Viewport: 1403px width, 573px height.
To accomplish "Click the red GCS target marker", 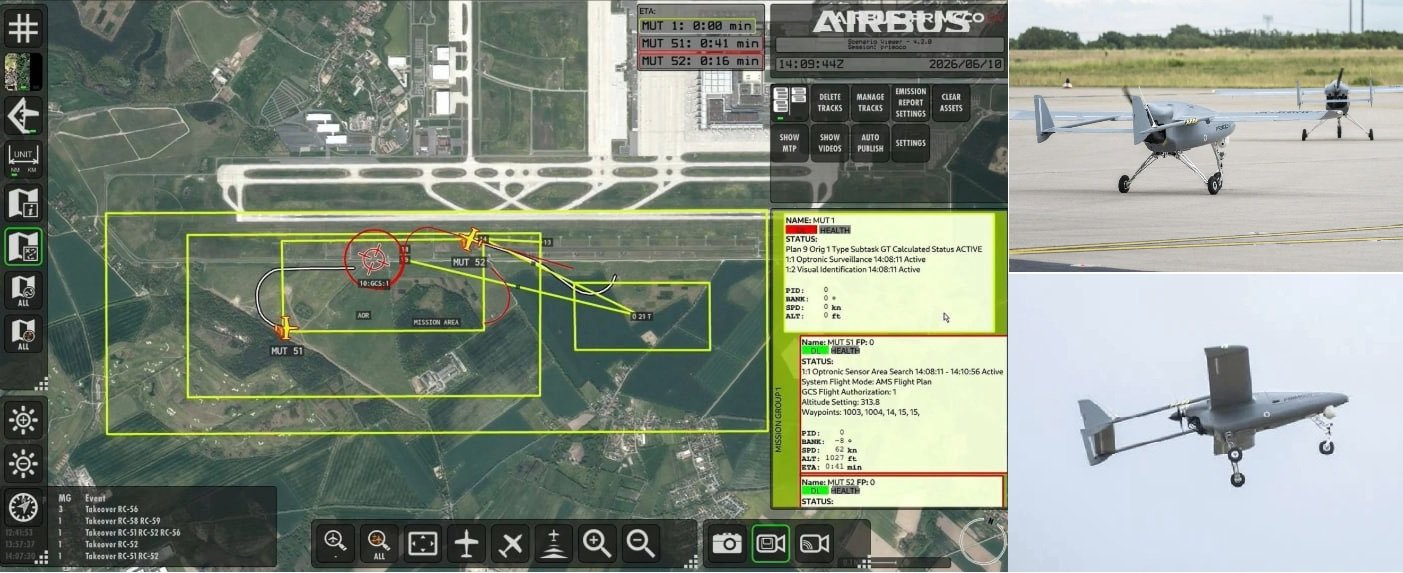I will click(372, 259).
